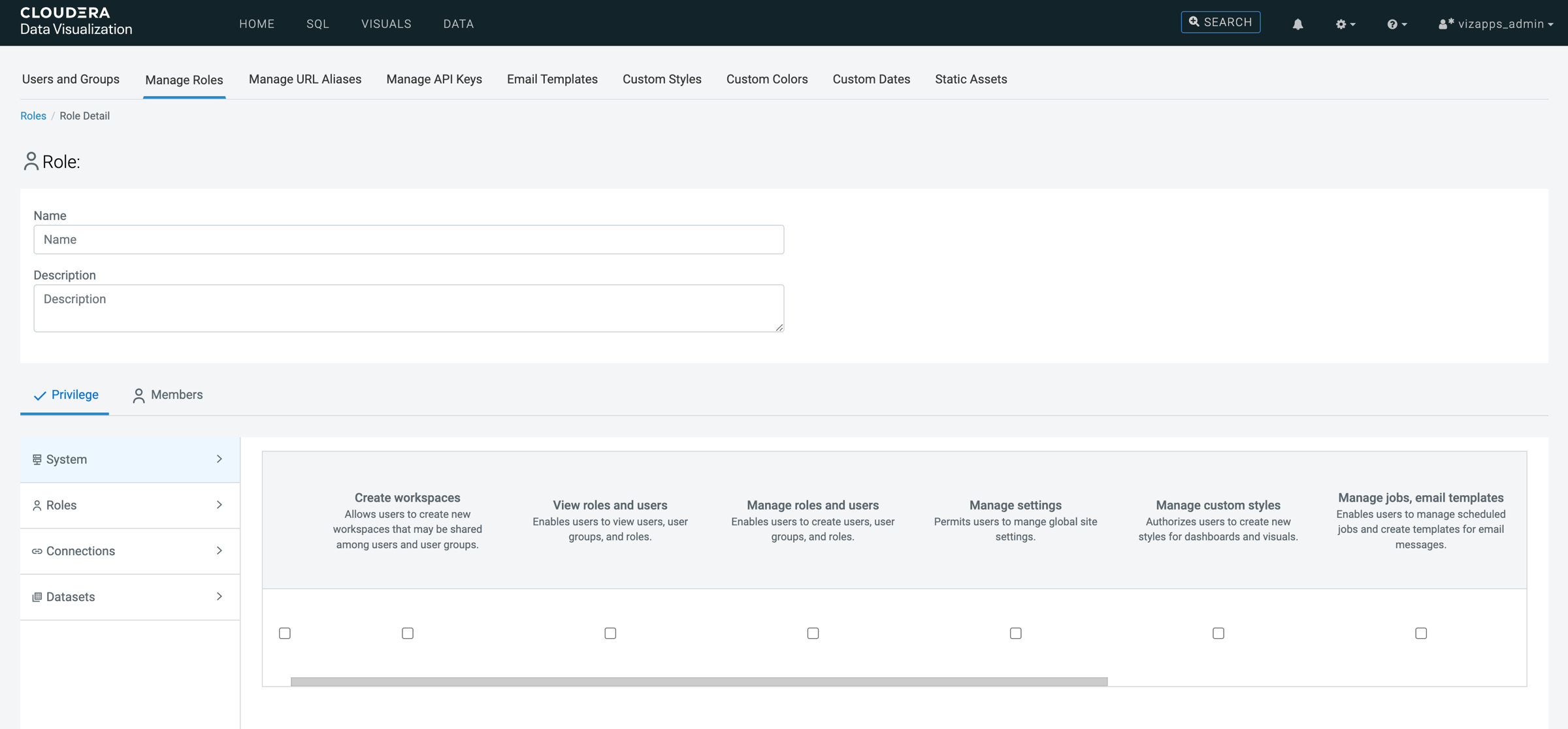Screen dimensions: 1568x729
Task: Follow the Roles breadcrumb link
Action: pyautogui.click(x=33, y=116)
